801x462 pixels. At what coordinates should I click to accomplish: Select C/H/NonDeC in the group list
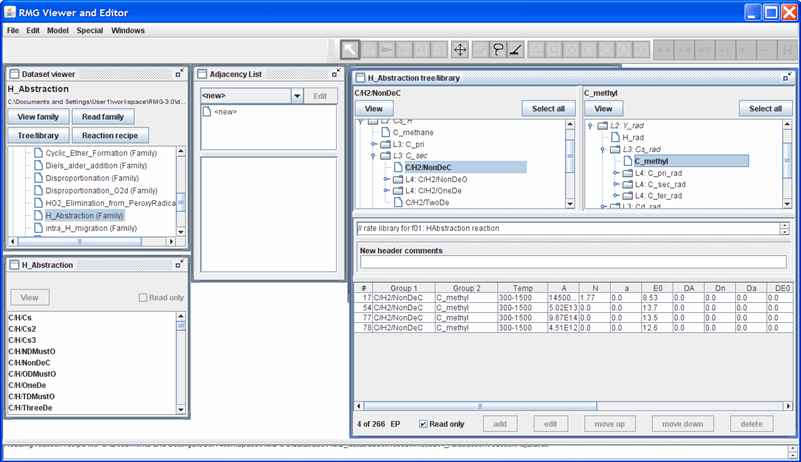pyautogui.click(x=29, y=362)
